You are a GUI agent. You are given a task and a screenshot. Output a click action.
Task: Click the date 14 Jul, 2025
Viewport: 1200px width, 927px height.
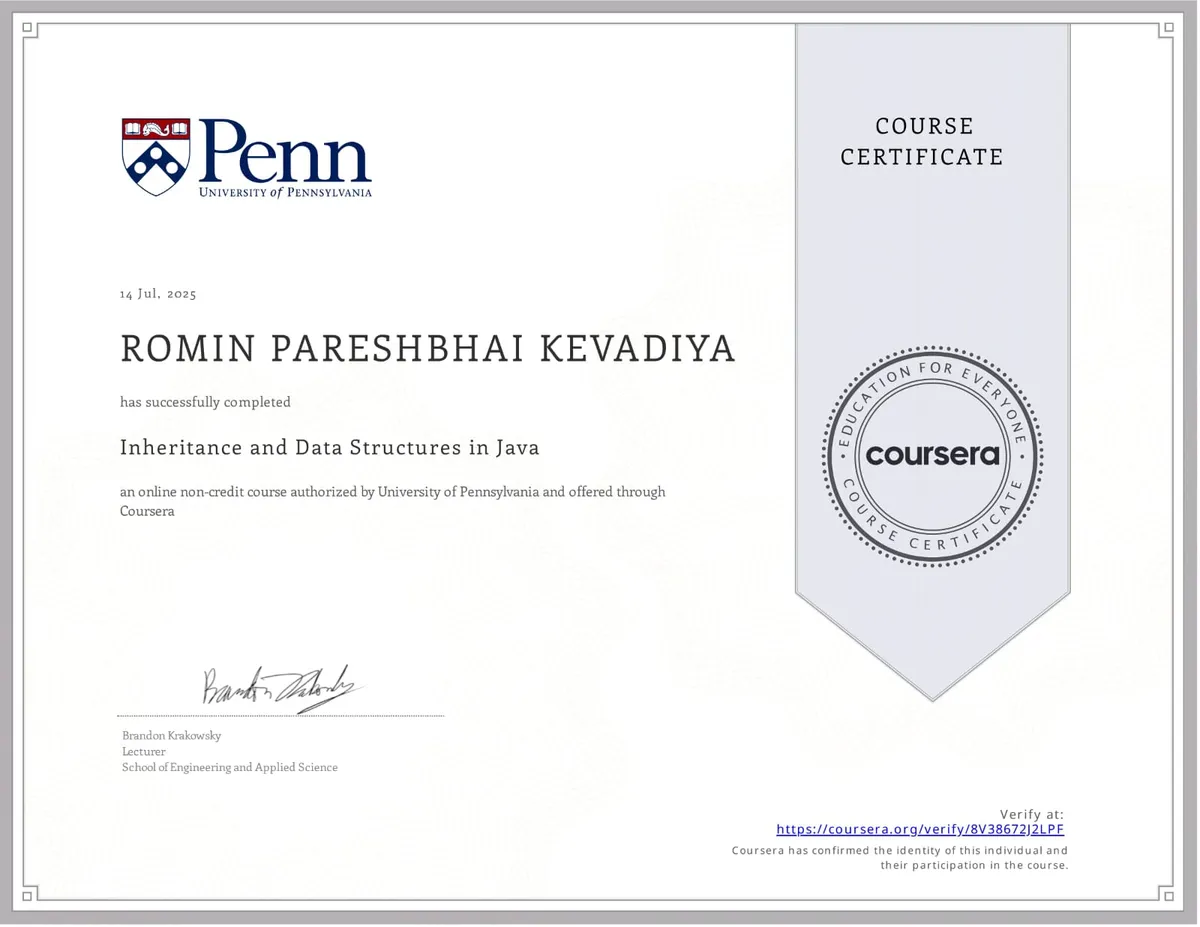pyautogui.click(x=158, y=294)
